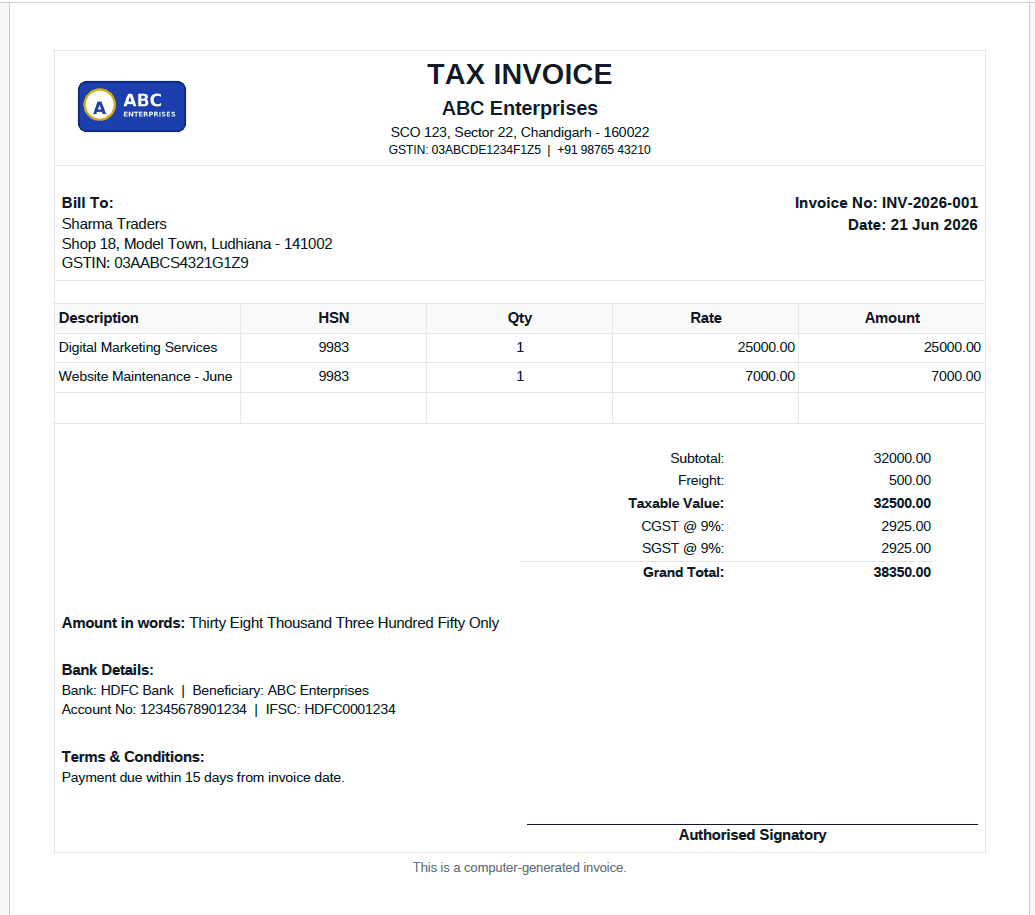Click the HSN 9983 for Digital Marketing
The height and width of the screenshot is (915, 1035).
[x=333, y=347]
